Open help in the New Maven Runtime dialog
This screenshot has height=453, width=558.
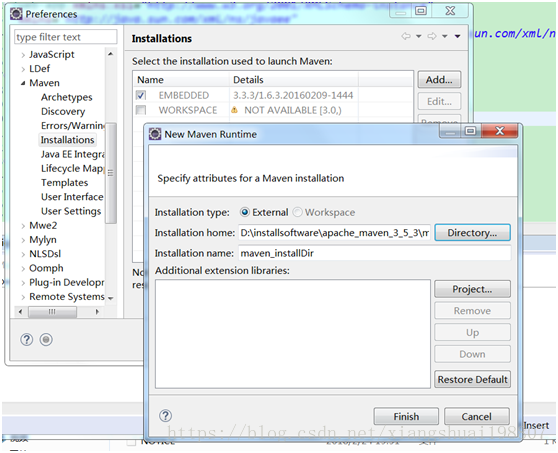(165, 416)
